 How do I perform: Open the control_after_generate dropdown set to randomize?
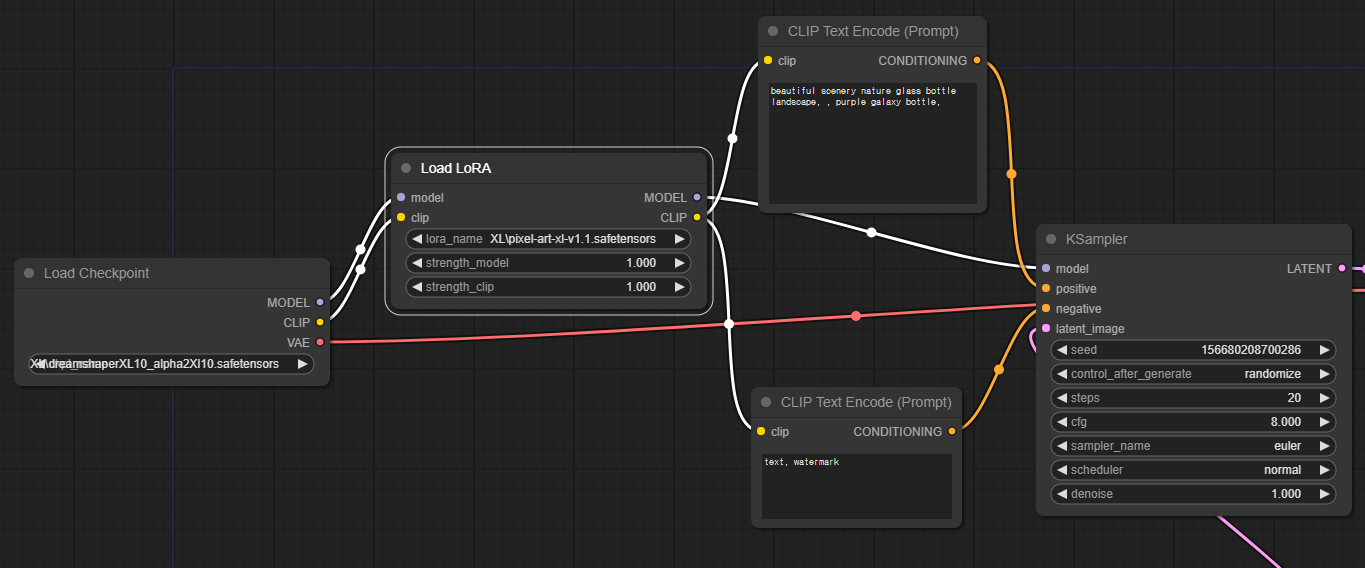coord(1193,374)
